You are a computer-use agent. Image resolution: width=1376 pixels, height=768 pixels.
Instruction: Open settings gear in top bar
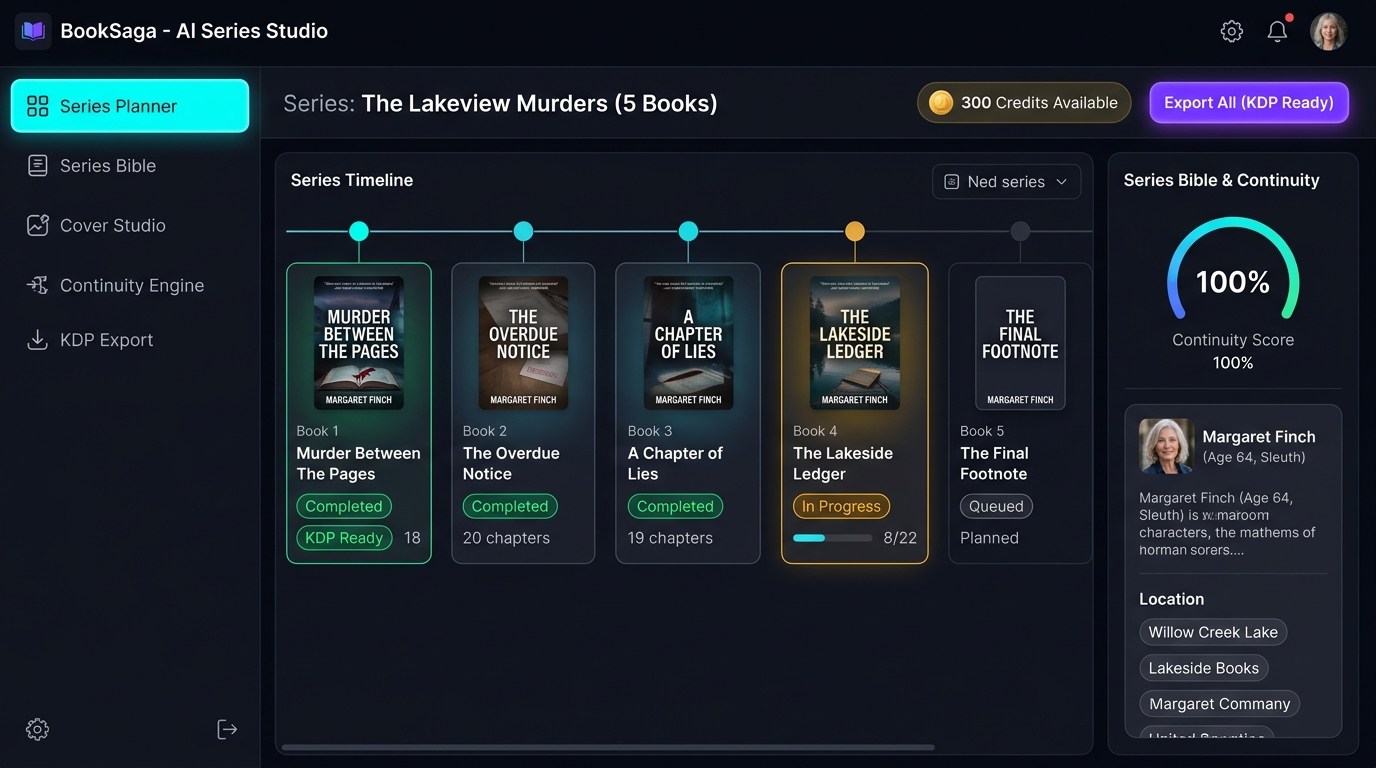coord(1232,31)
